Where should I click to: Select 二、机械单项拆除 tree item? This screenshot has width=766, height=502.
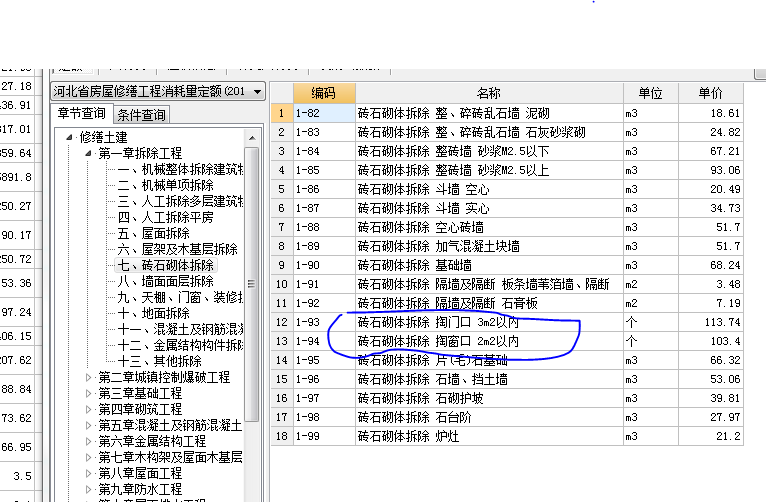pyautogui.click(x=166, y=186)
